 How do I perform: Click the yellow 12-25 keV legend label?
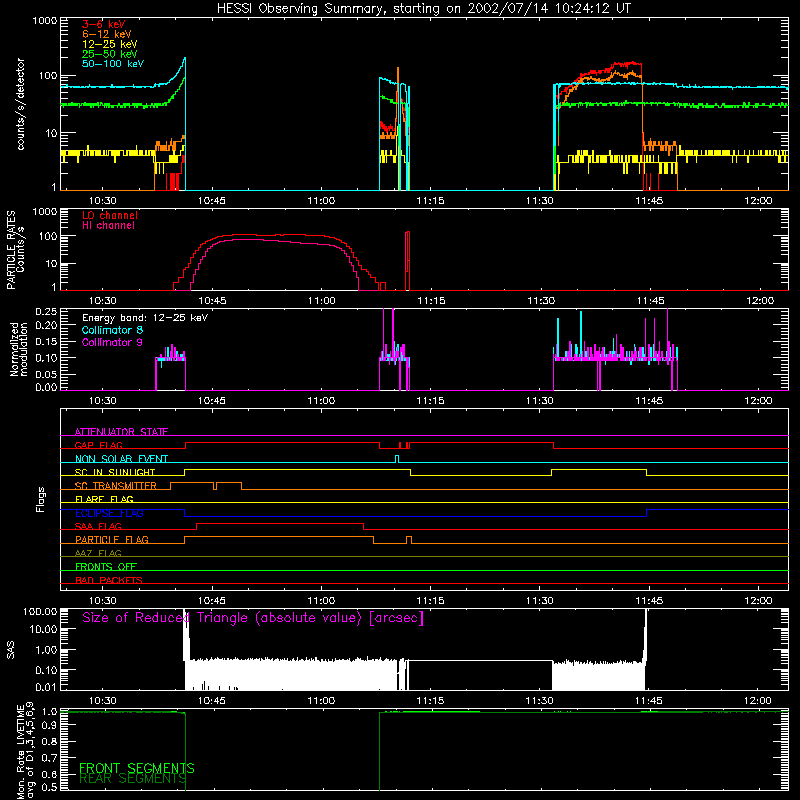pos(110,44)
